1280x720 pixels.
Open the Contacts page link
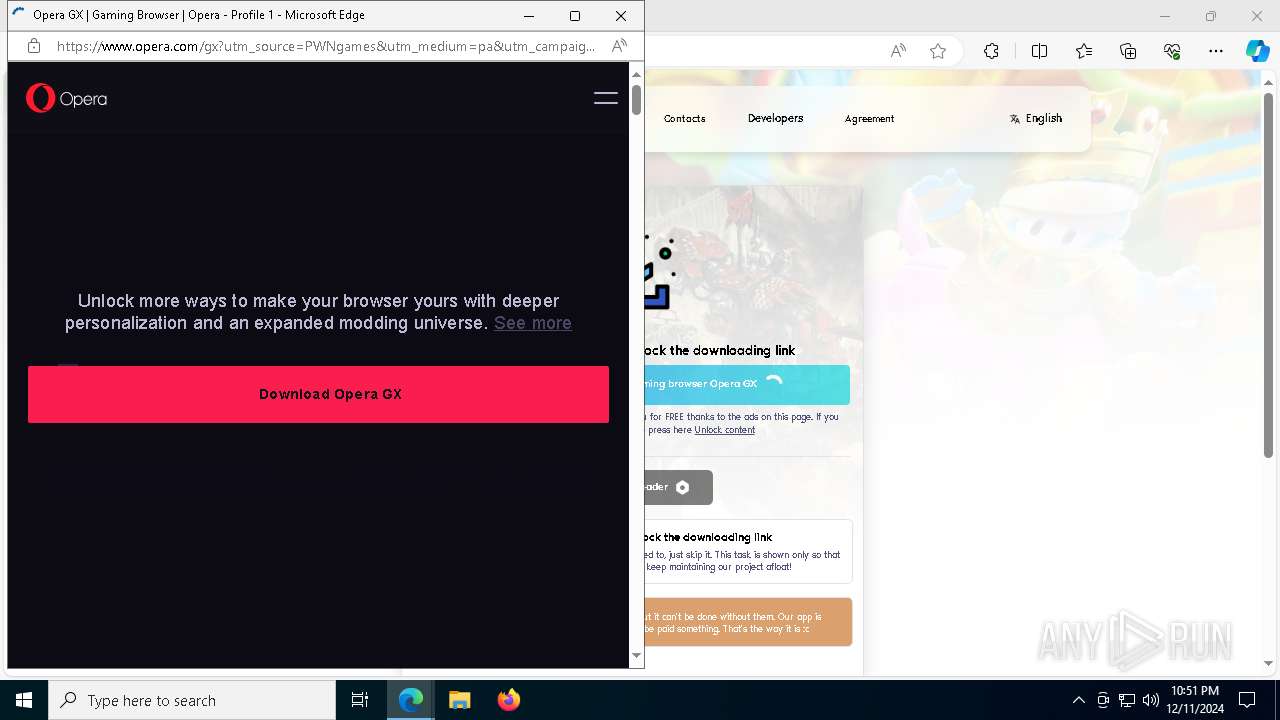684,118
